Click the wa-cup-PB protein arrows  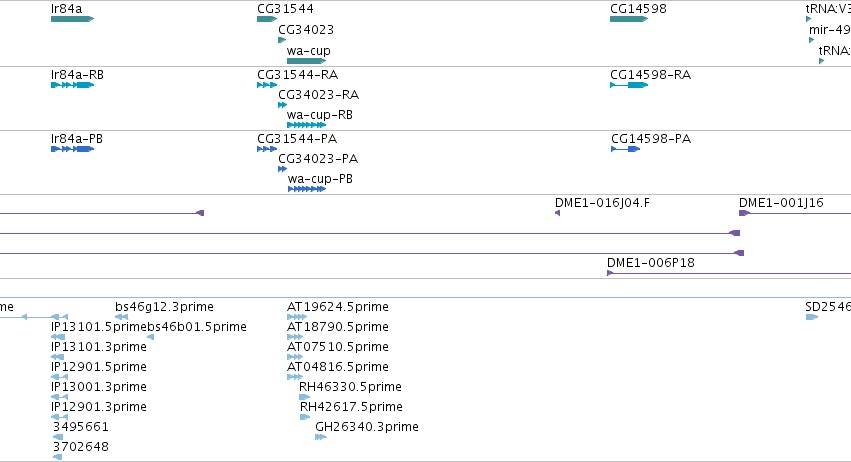(x=307, y=189)
